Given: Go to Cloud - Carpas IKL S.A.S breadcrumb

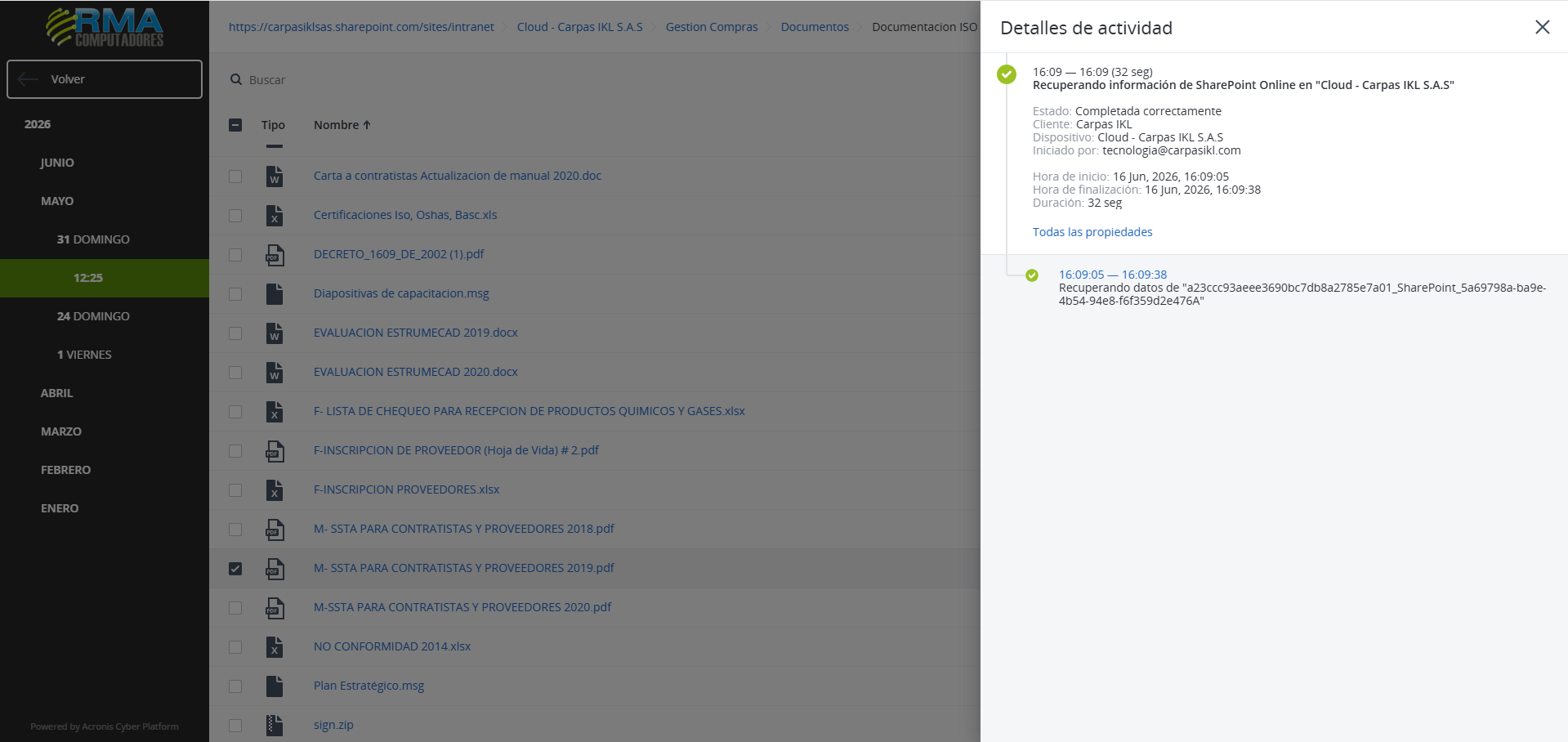Looking at the screenshot, I should pyautogui.click(x=579, y=27).
